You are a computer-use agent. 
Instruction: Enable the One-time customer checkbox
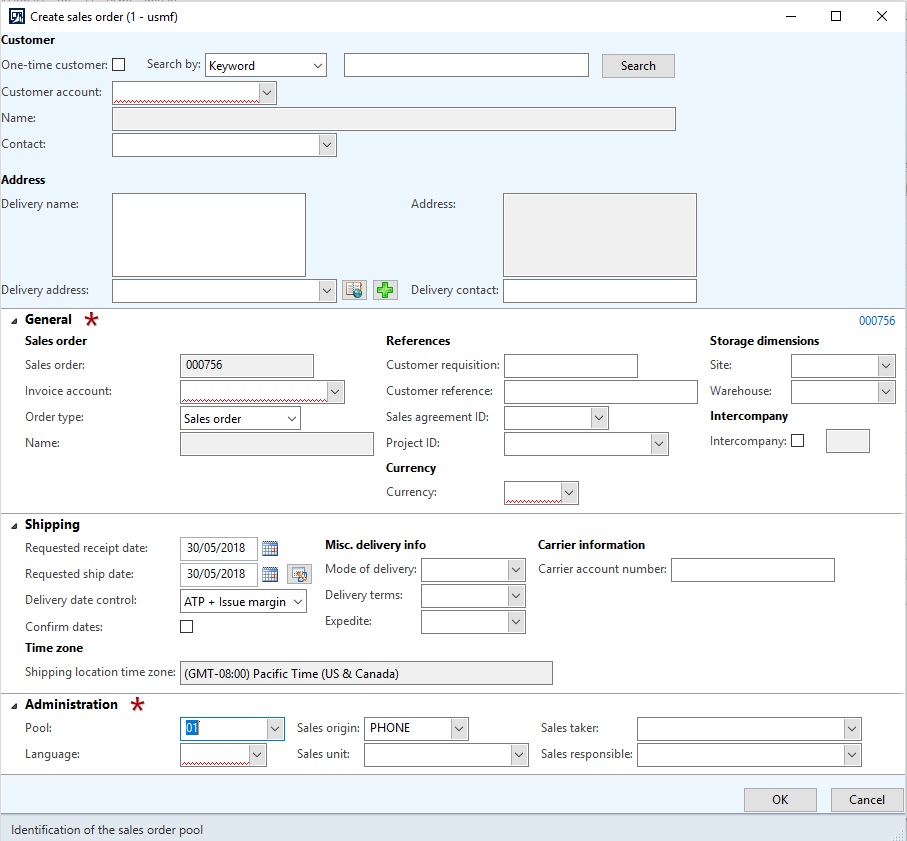[x=118, y=64]
